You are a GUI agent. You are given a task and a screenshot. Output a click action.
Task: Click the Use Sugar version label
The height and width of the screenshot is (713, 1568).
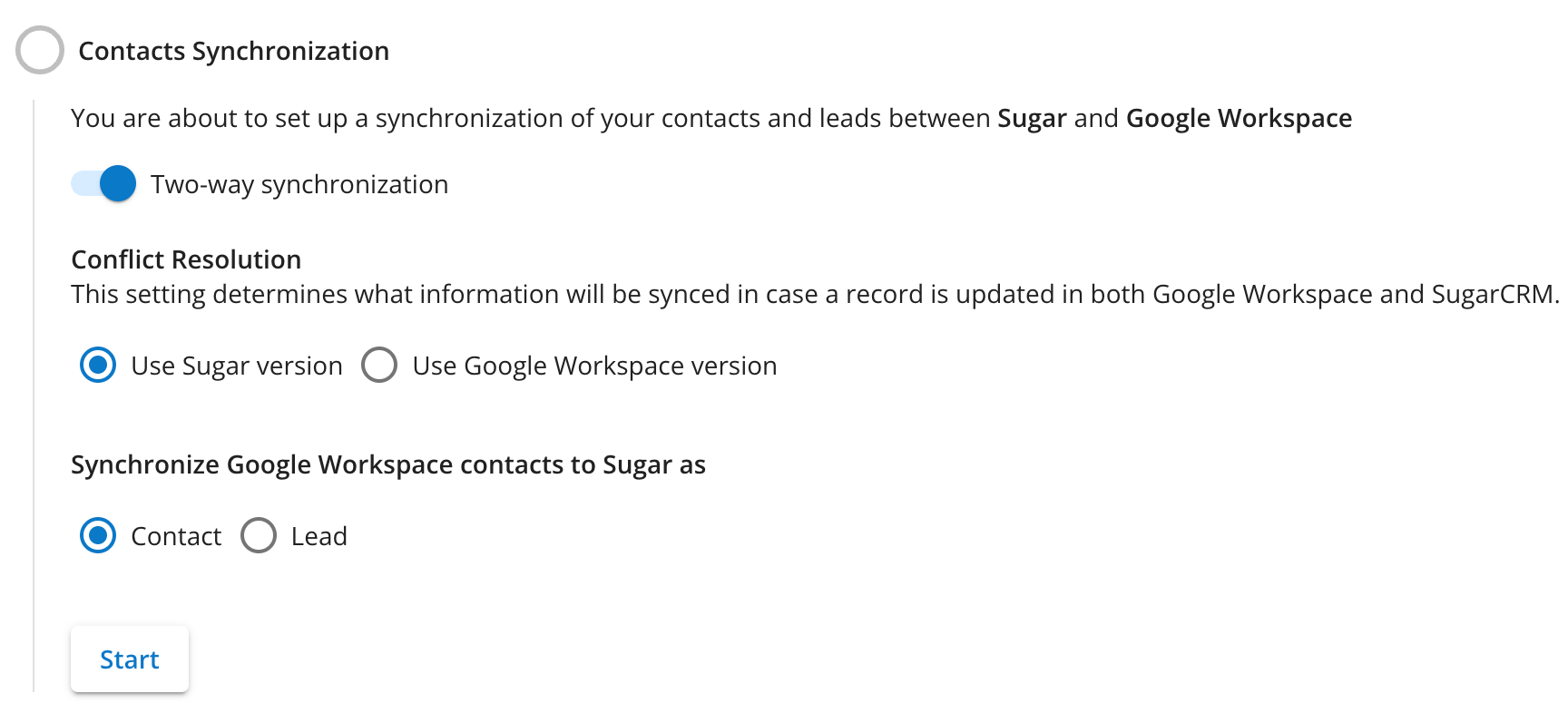(237, 366)
